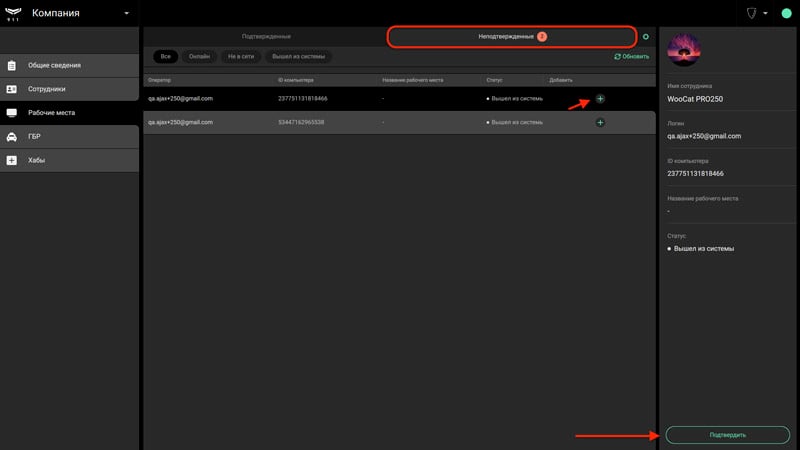Filter workstations by Онлайн
Viewport: 800px width, 450px height.
(199, 57)
